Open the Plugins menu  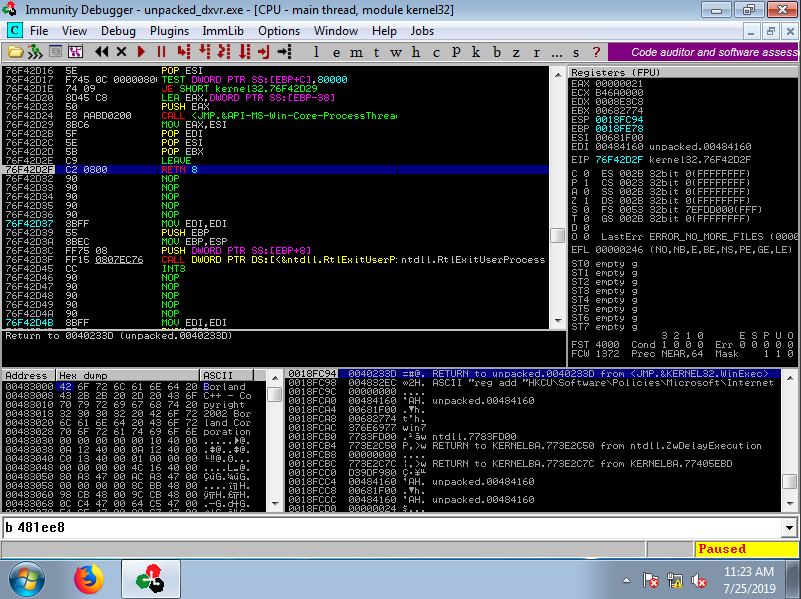coord(170,31)
